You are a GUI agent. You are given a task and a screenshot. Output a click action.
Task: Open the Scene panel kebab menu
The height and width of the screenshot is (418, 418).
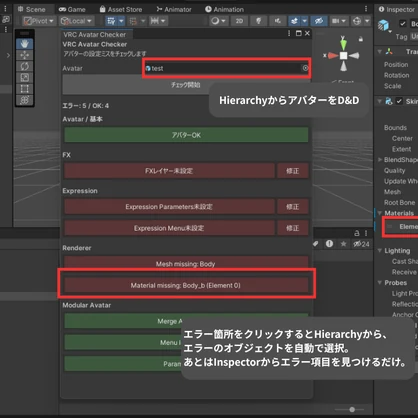[x=366, y=9]
